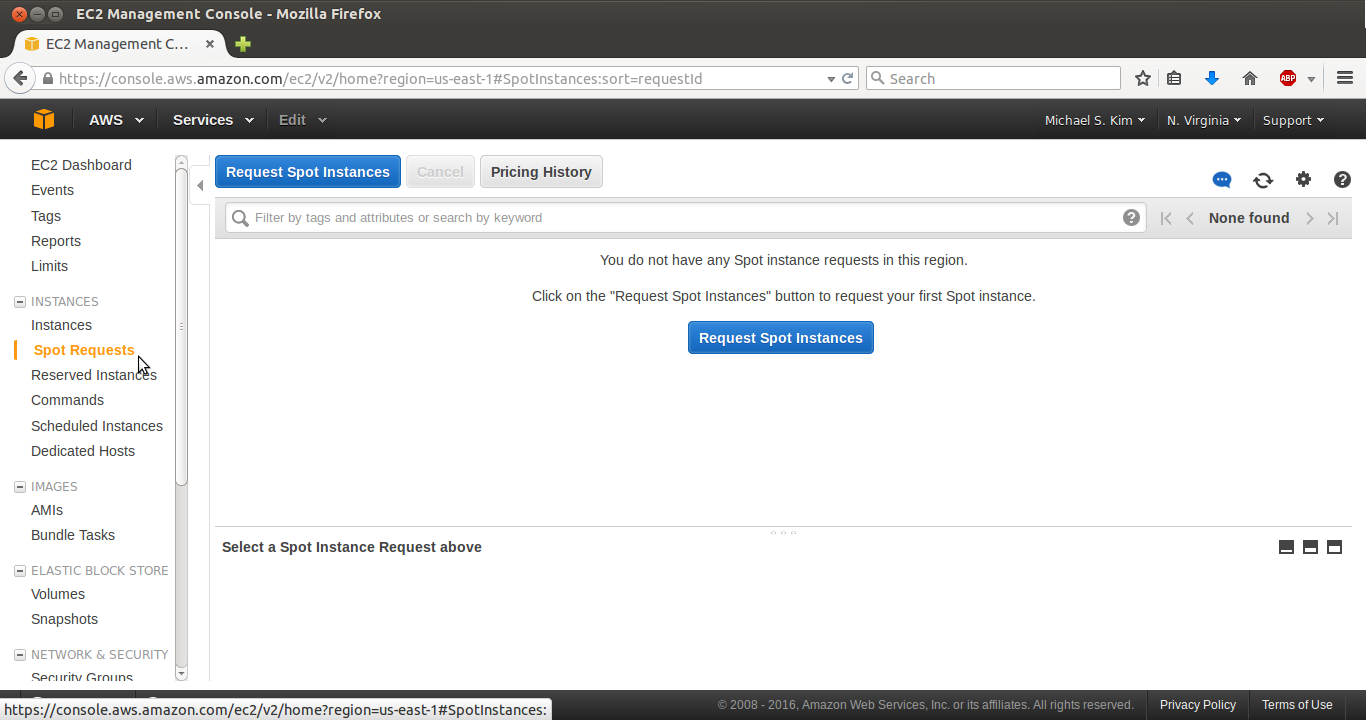The height and width of the screenshot is (720, 1366).
Task: Go to Firefox home page
Action: [x=1250, y=78]
